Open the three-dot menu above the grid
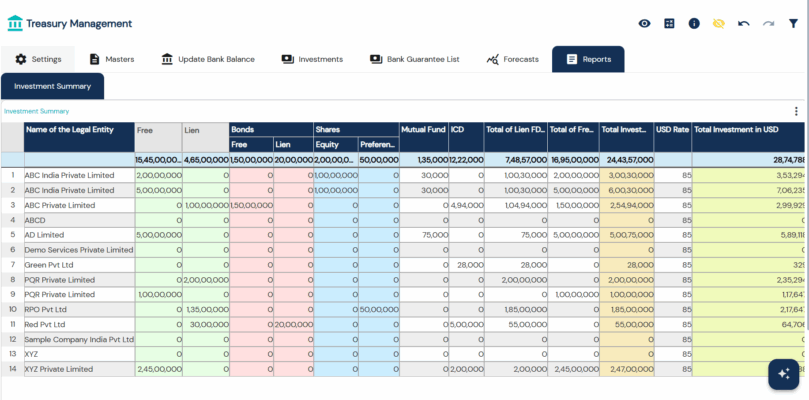 (x=796, y=111)
